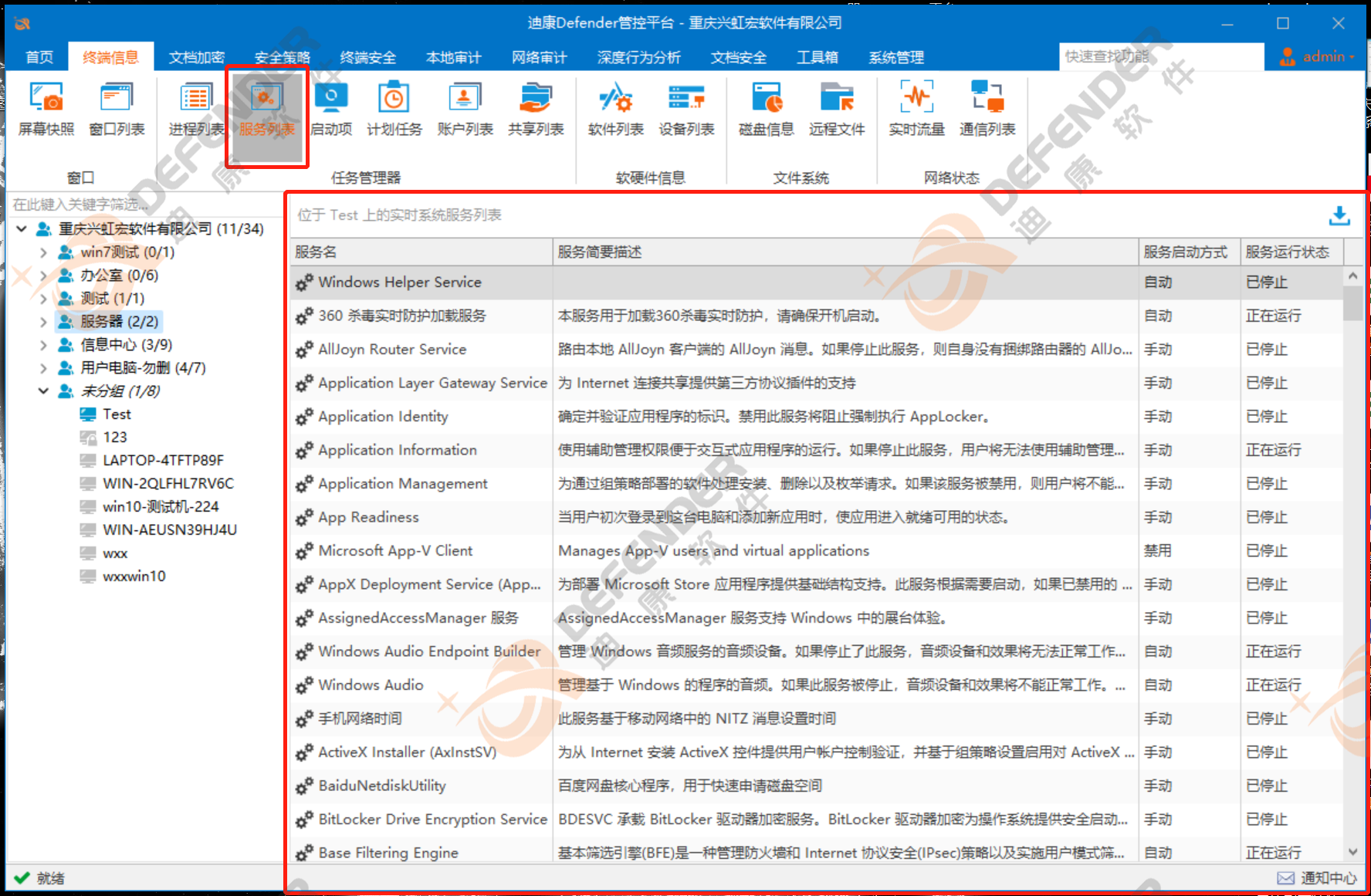
Task: Click the 就绪 ready checkmark status icon
Action: [x=22, y=877]
